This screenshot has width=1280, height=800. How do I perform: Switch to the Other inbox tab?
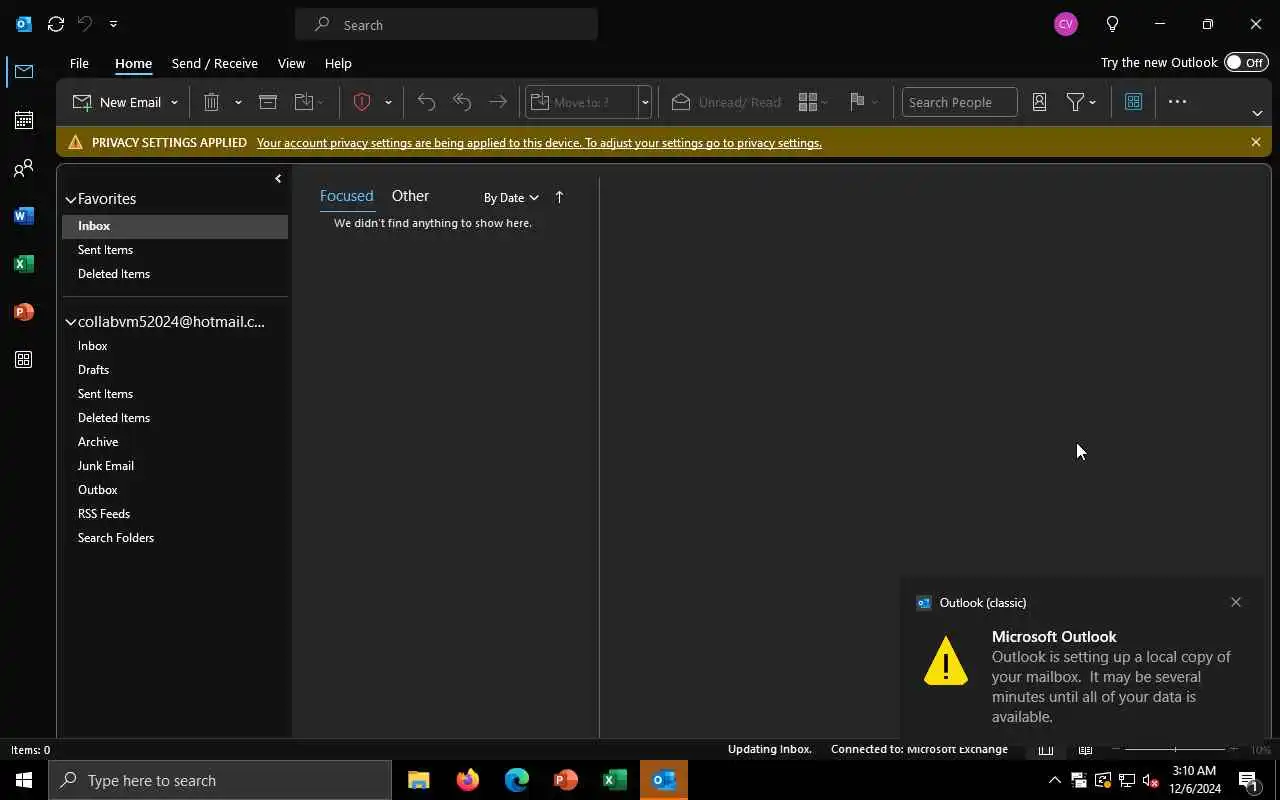[410, 196]
